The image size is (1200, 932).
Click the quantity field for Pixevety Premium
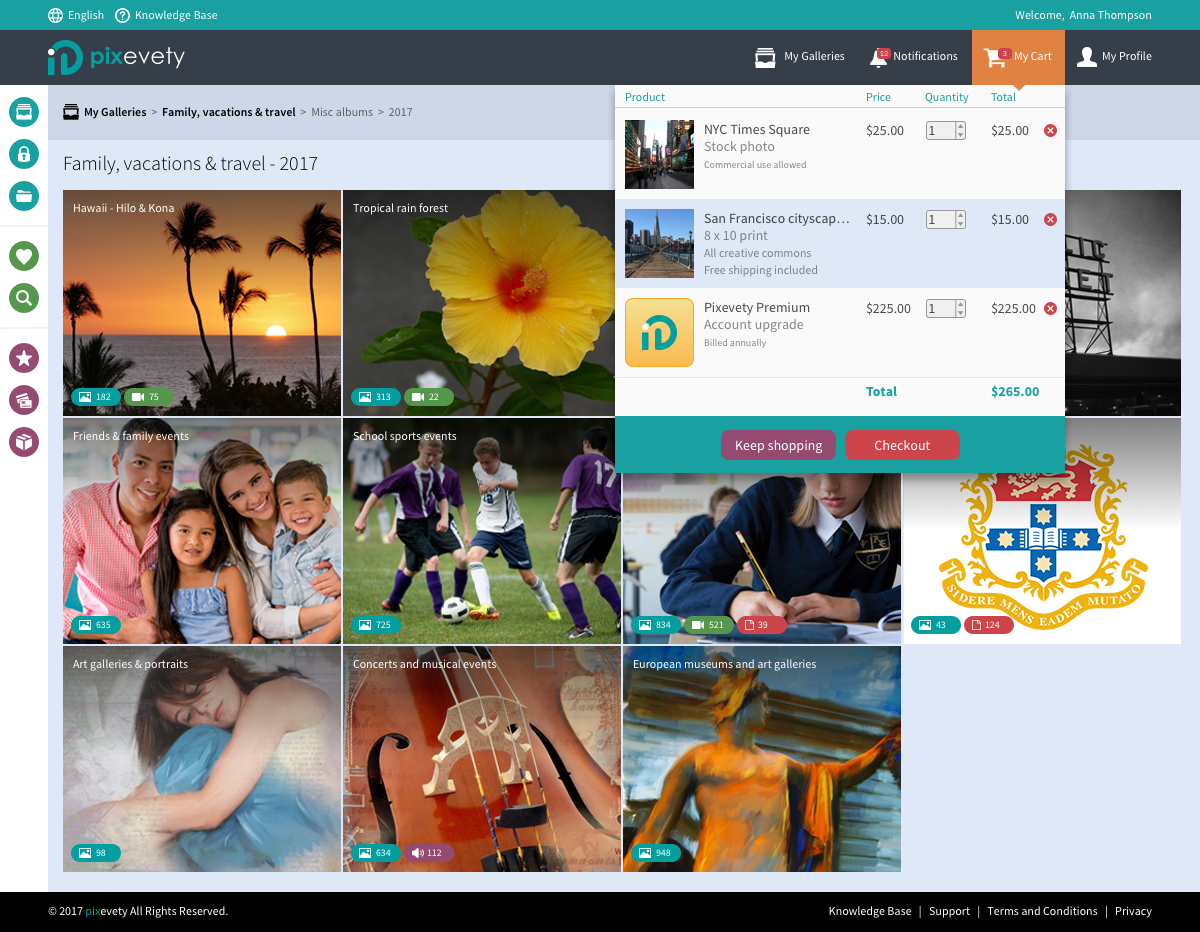tap(940, 308)
